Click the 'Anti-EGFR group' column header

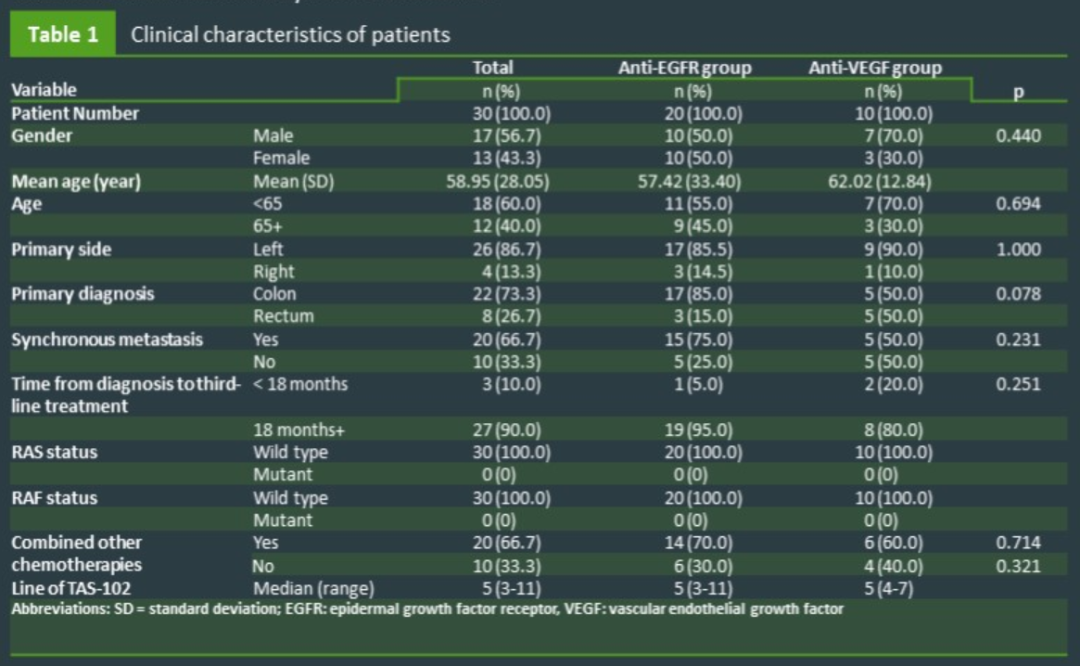[x=684, y=68]
